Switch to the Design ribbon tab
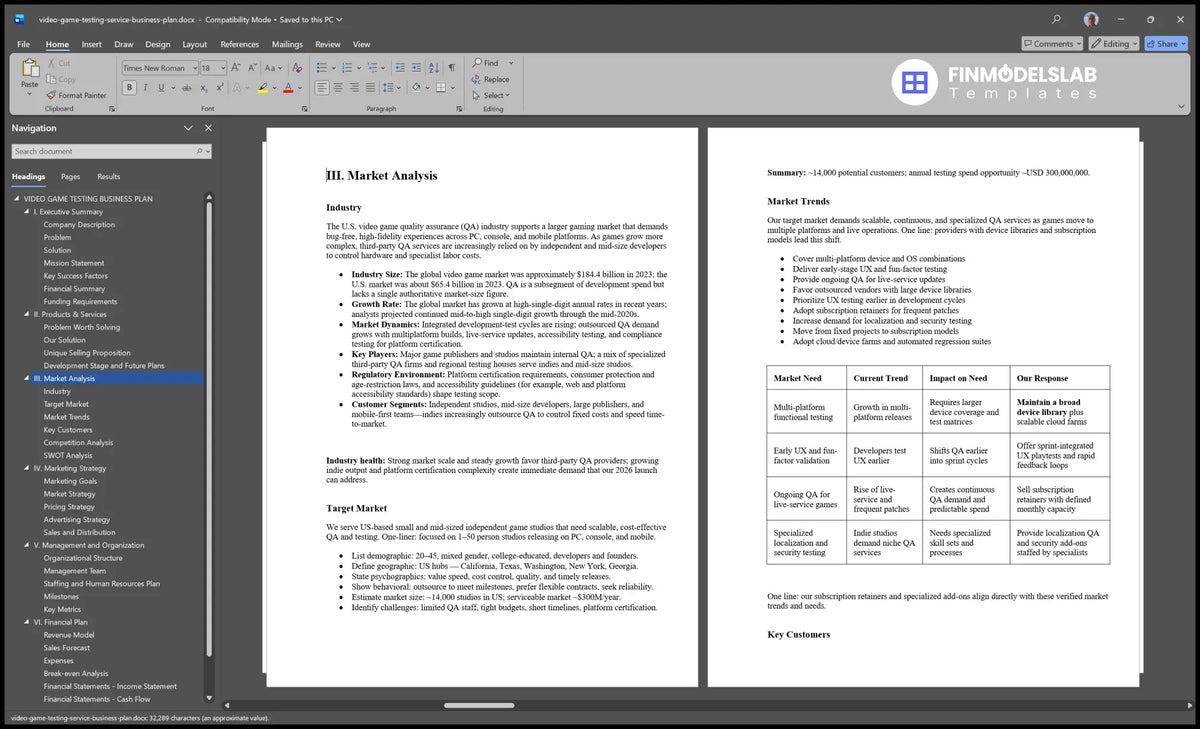This screenshot has height=729, width=1200. [157, 44]
